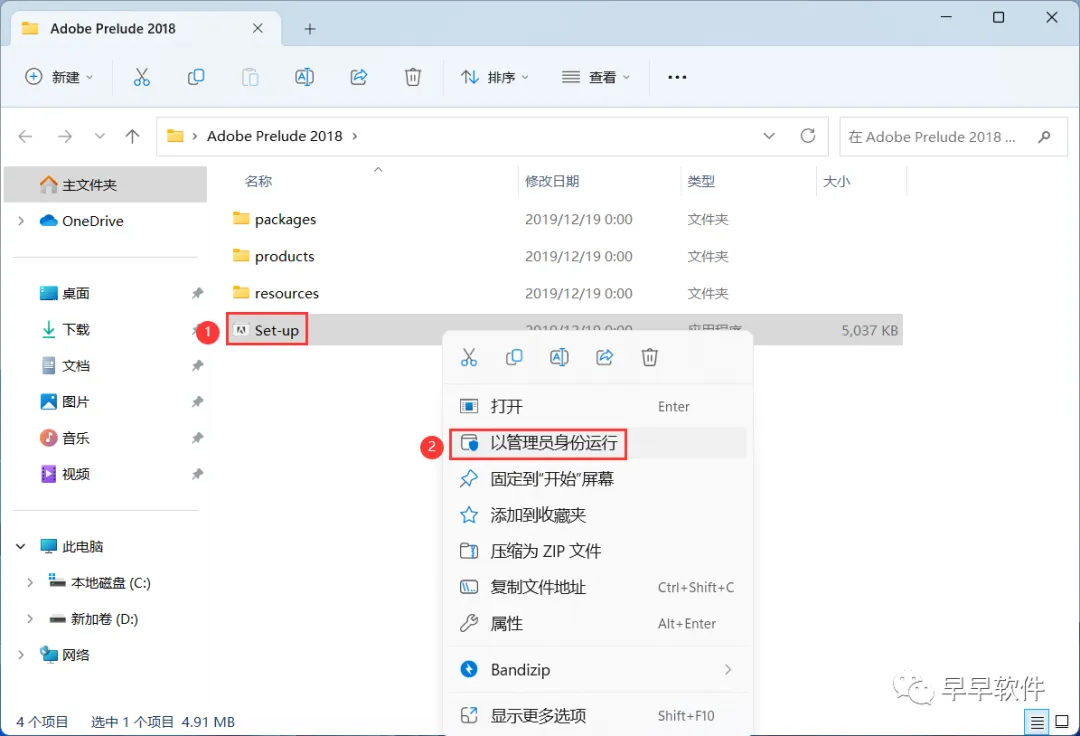Choose 以管理员身份运行 in the context menu
The width and height of the screenshot is (1080, 736).
pyautogui.click(x=598, y=443)
